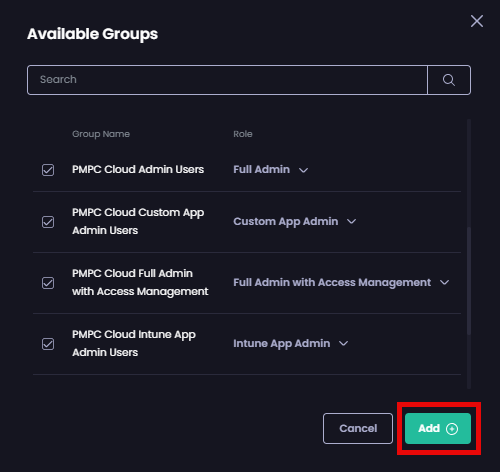Focus the Search groups input field
Viewport: 500px width, 472px height.
coord(227,80)
